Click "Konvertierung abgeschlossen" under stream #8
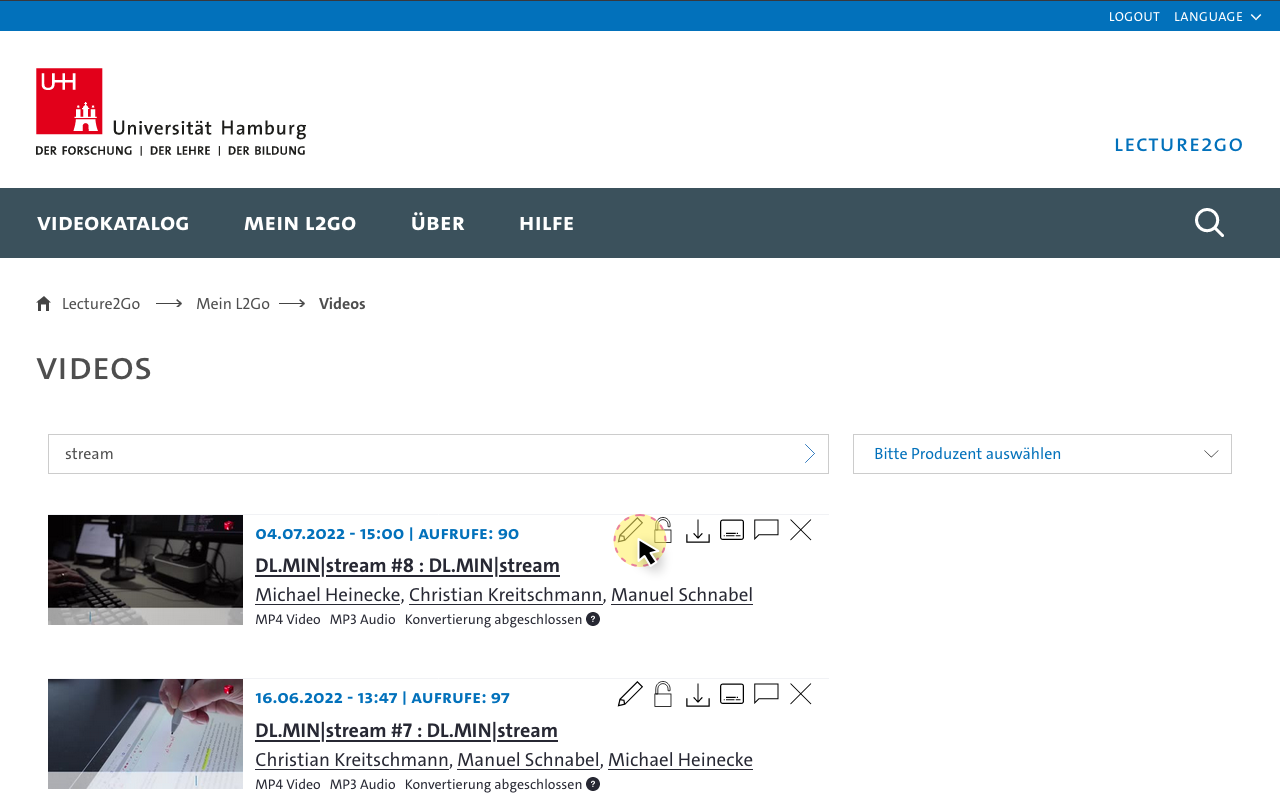This screenshot has height=800, width=1280. [493, 620]
